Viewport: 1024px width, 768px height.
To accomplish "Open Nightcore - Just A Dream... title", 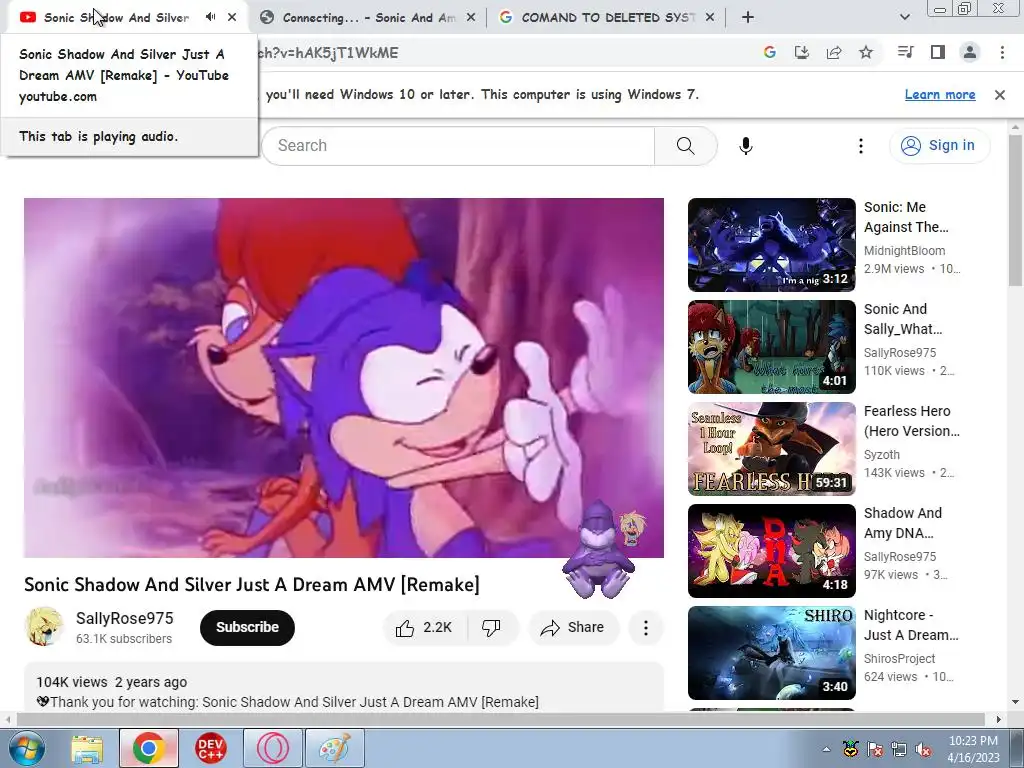I will pos(911,624).
